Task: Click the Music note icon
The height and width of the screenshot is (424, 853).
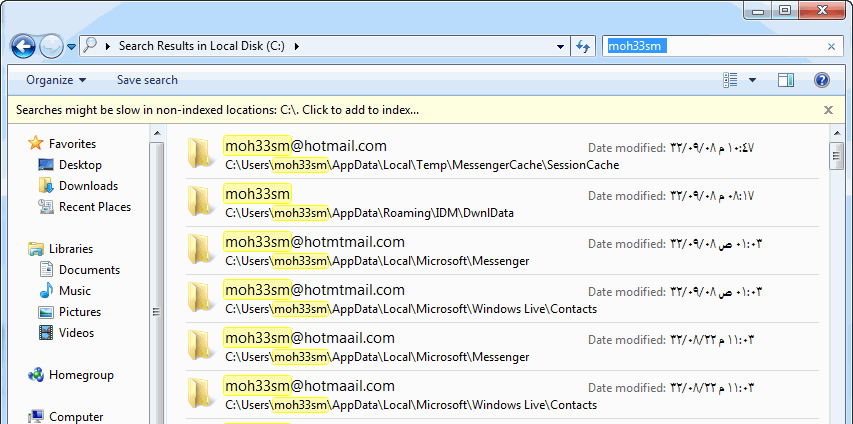Action: tap(46, 290)
